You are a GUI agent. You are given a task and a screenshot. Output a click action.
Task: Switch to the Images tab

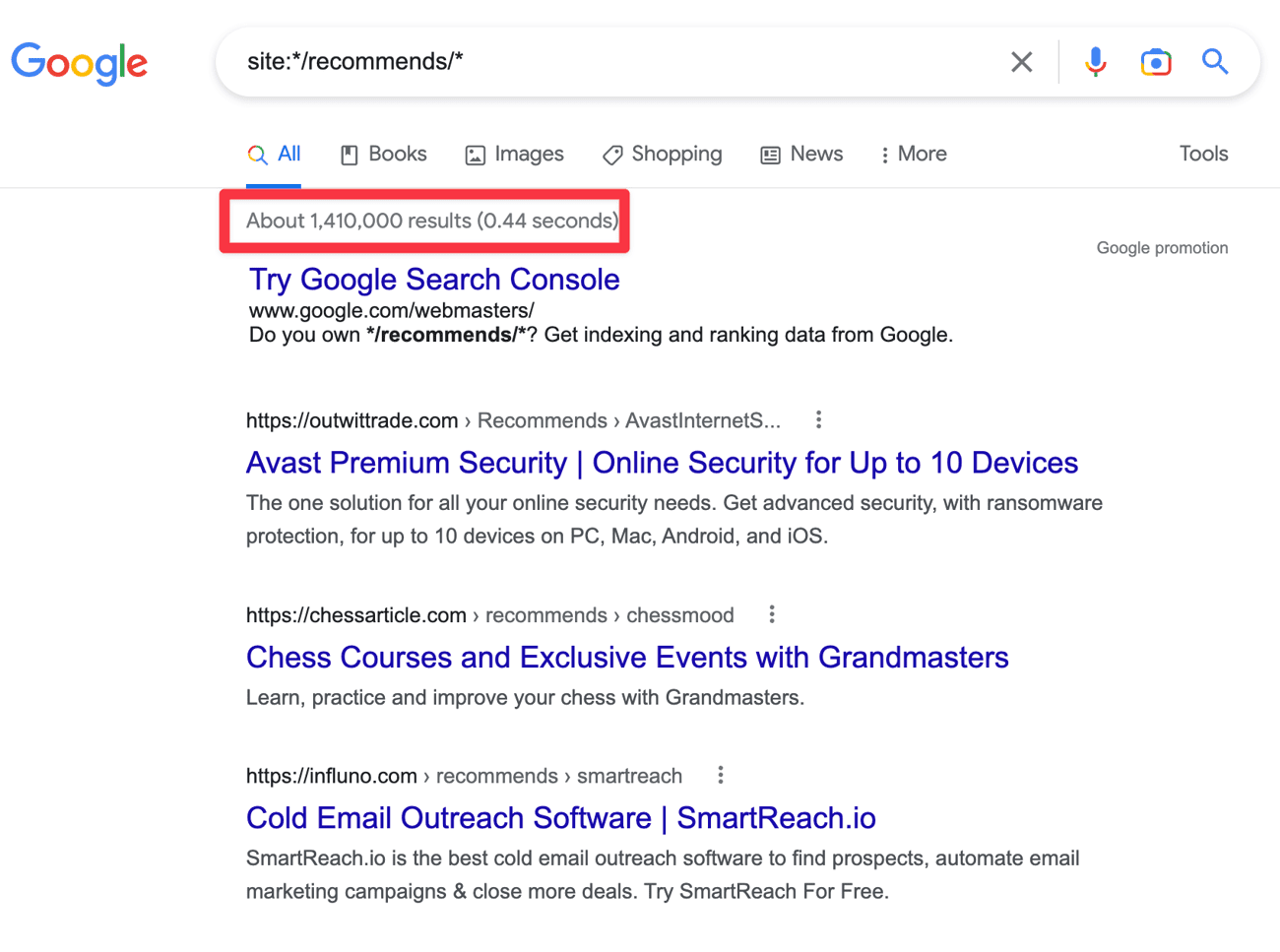click(x=515, y=155)
